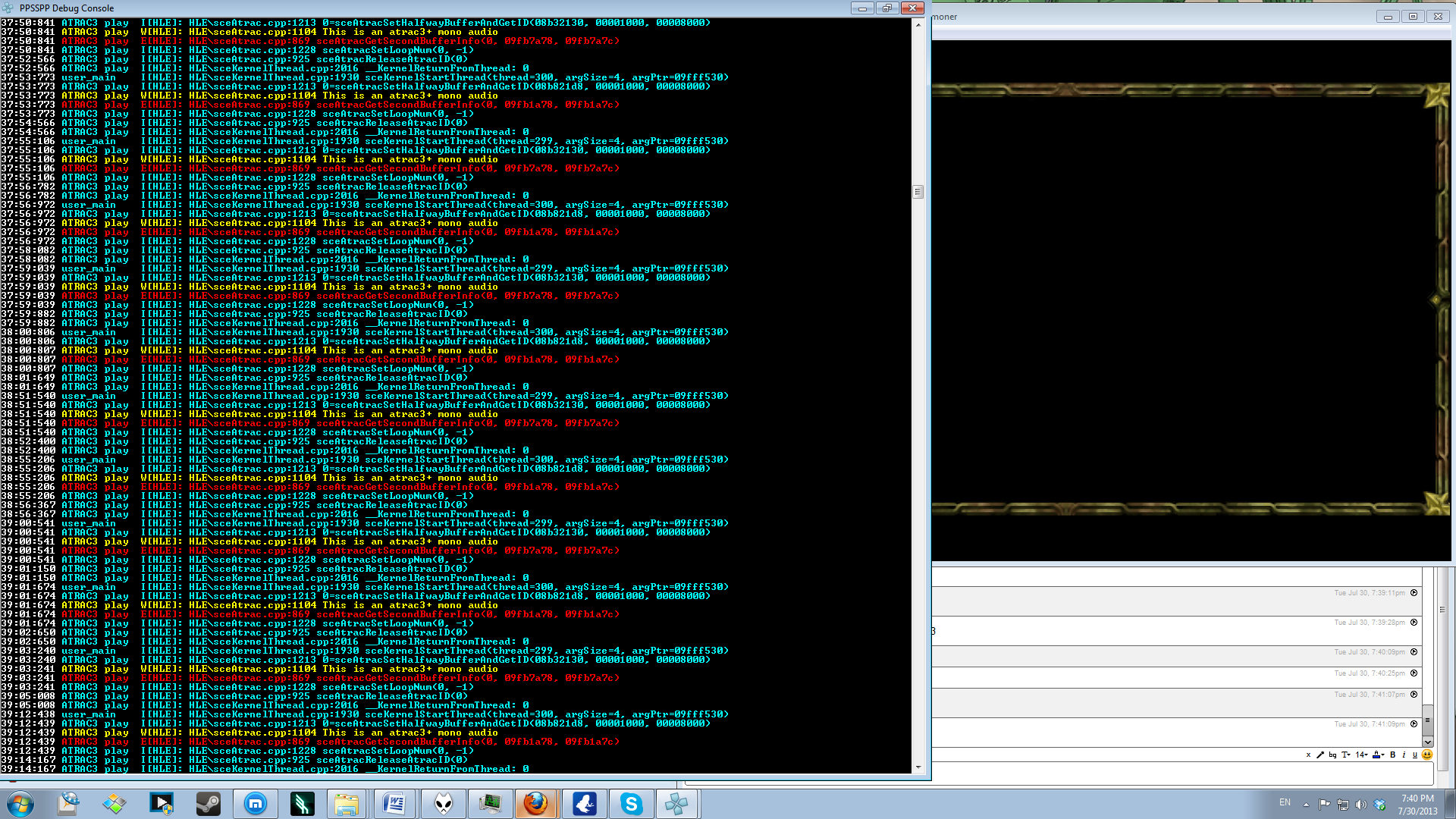Viewport: 1456px width, 819px height.
Task: Open PPSSPP from the taskbar
Action: point(676,804)
